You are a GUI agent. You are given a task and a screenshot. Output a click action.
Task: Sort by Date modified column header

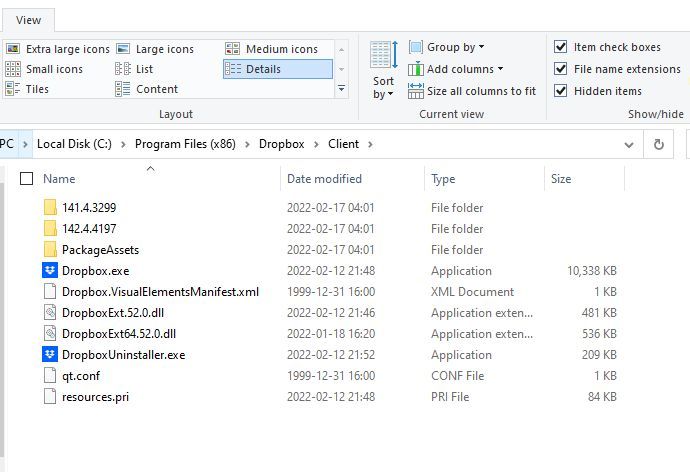tap(324, 179)
